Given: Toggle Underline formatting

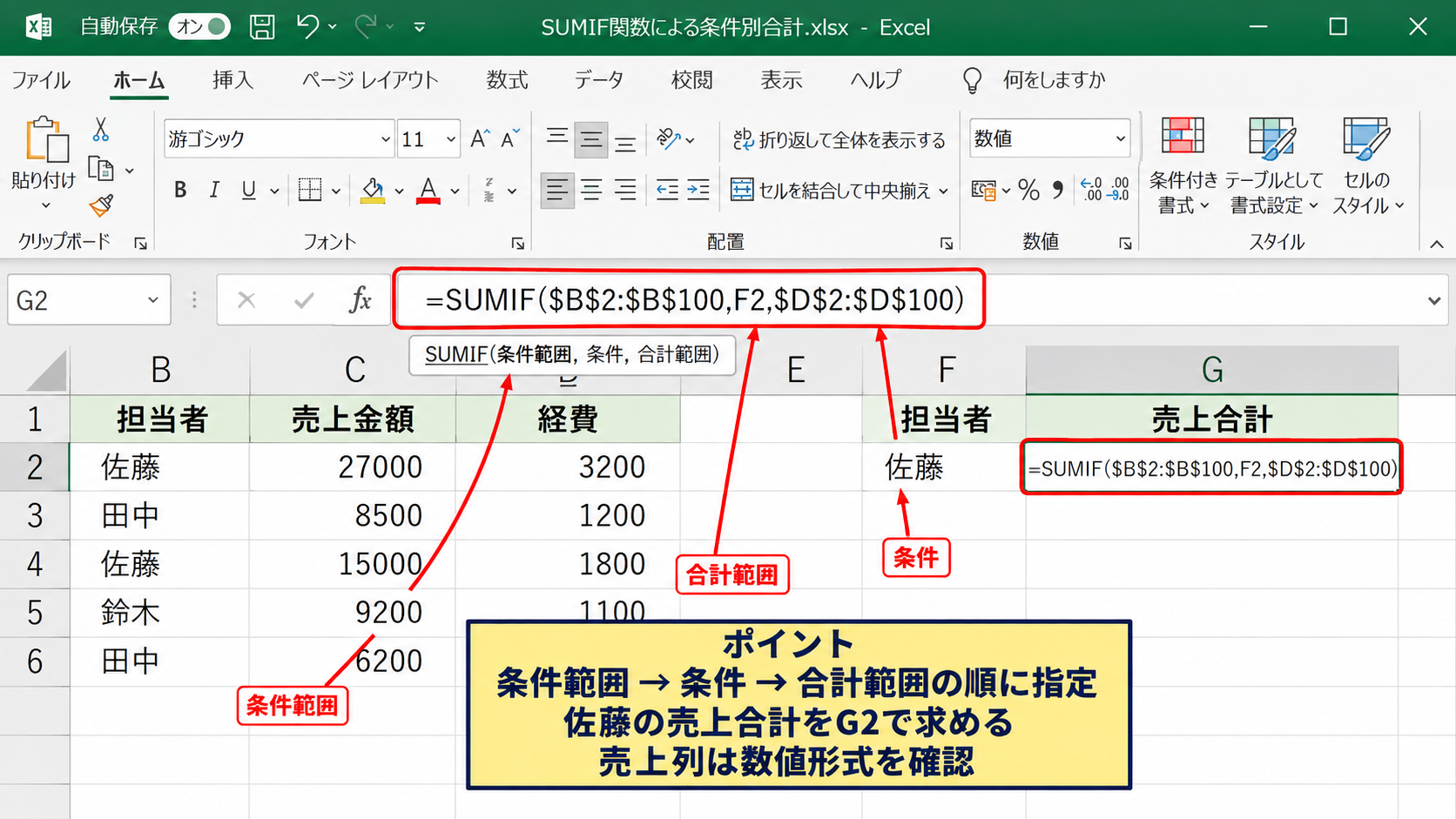Looking at the screenshot, I should coord(249,190).
